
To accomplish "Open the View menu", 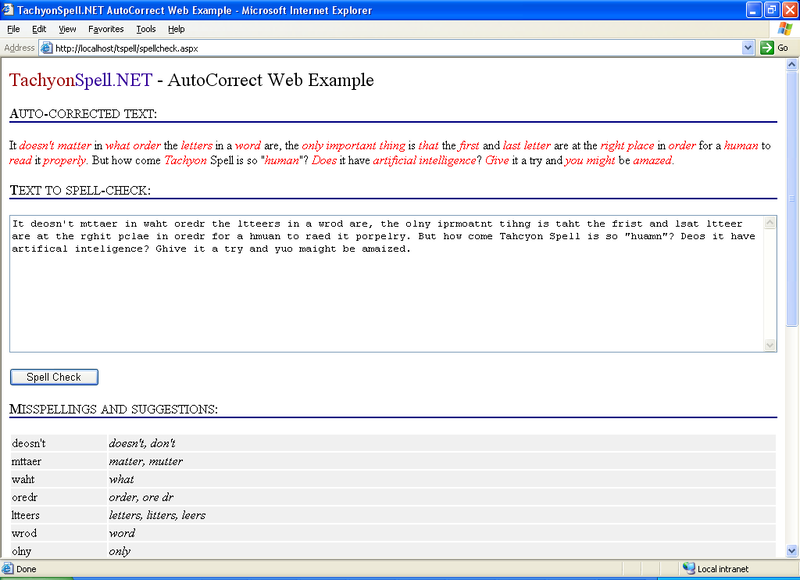I will coord(67,29).
